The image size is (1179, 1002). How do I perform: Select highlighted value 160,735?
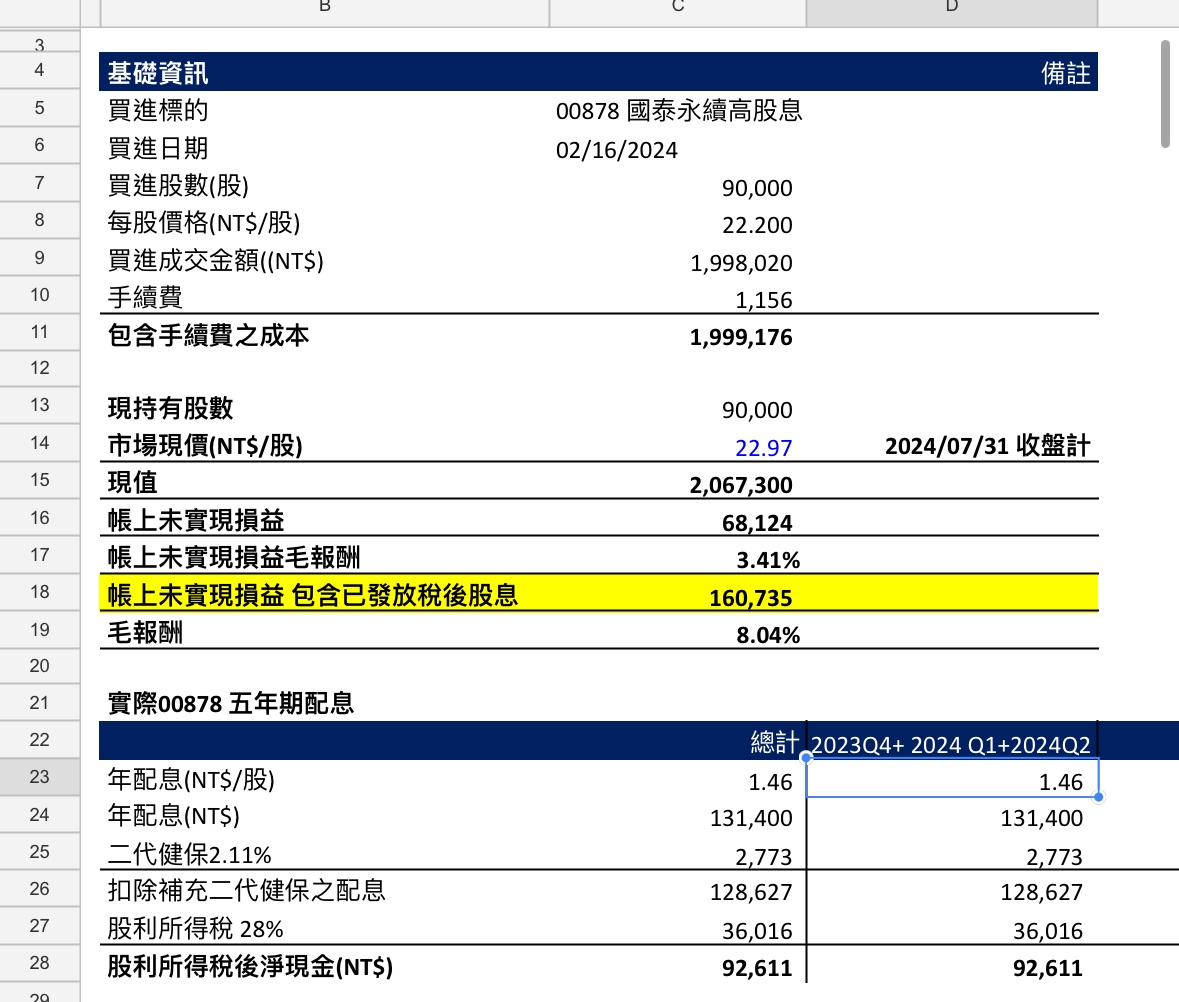click(x=750, y=598)
